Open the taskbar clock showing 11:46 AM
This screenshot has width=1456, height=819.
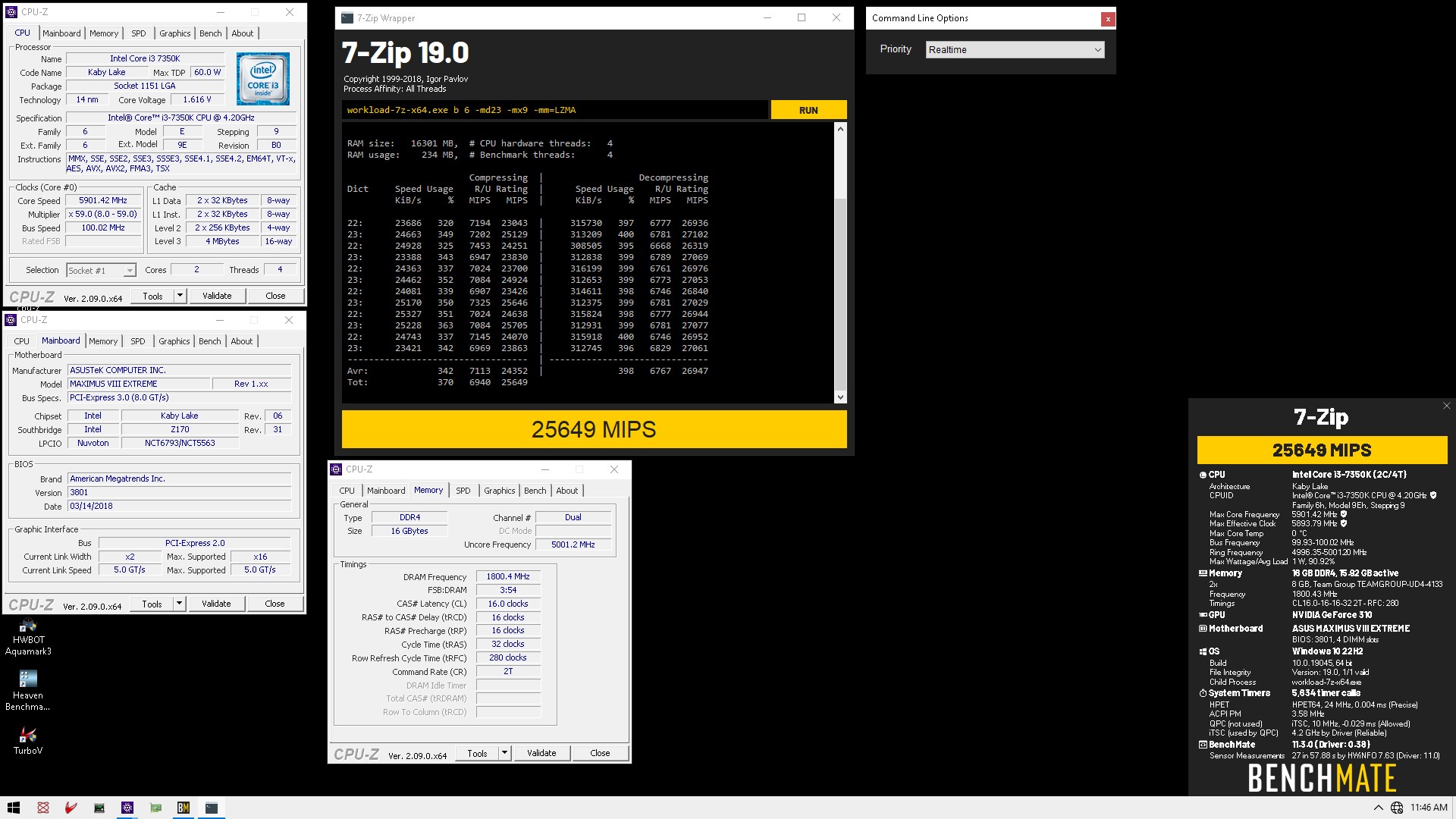click(1429, 808)
